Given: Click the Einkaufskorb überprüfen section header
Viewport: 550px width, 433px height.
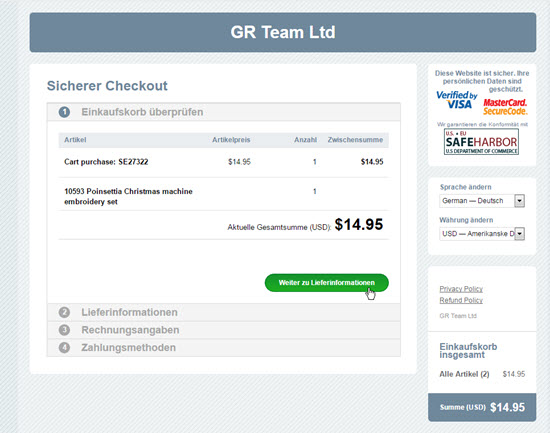Looking at the screenshot, I should [x=224, y=112].
